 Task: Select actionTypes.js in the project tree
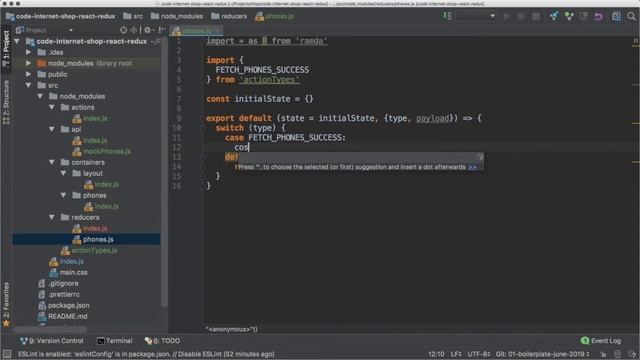pyautogui.click(x=89, y=251)
